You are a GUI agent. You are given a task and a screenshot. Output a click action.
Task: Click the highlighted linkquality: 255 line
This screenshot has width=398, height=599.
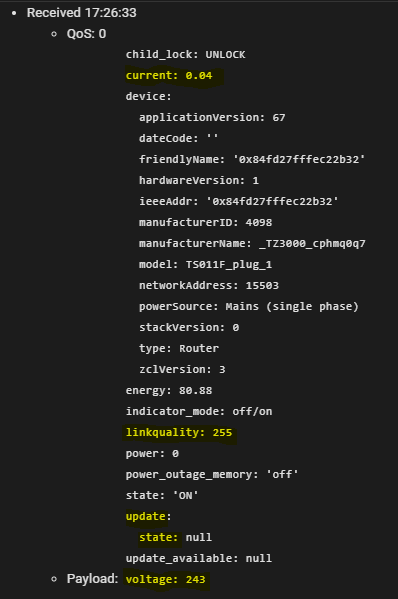(179, 432)
